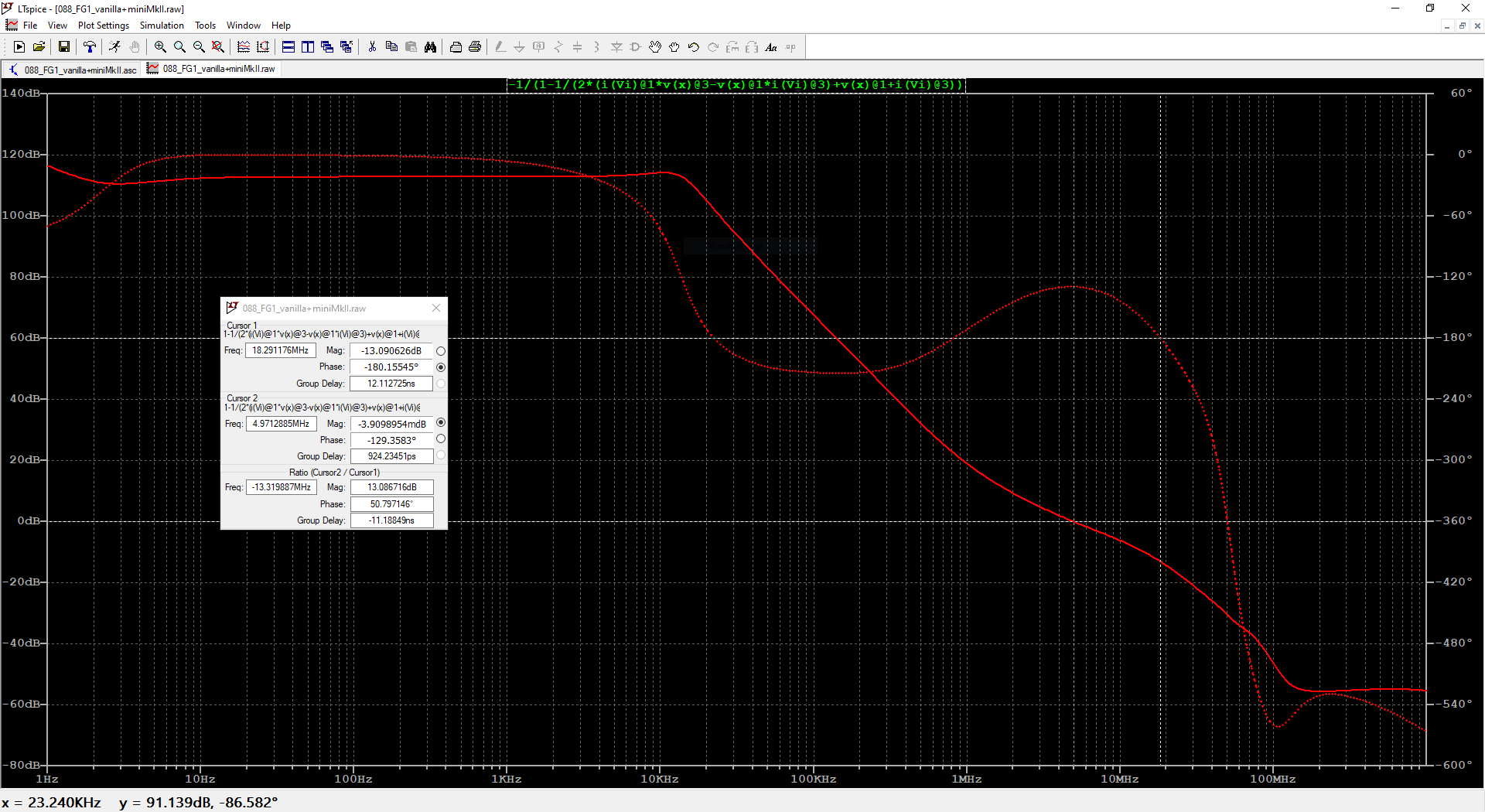Click Cursor 1 Group Delay field 12.112725ns
1485x812 pixels.
[391, 384]
